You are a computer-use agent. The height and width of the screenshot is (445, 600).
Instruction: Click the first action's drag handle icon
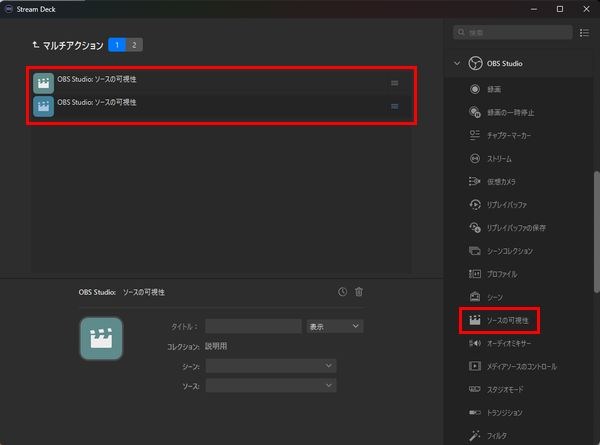tap(395, 83)
